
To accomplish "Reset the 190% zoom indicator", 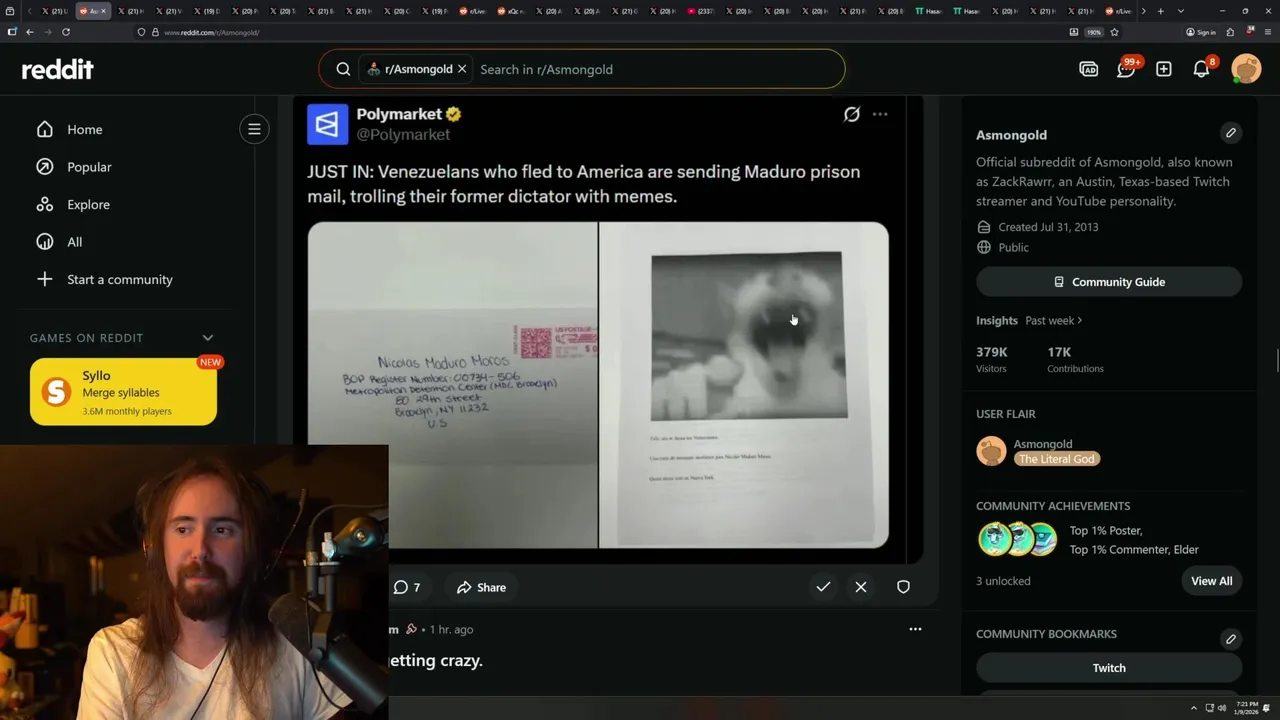I will [x=1094, y=32].
